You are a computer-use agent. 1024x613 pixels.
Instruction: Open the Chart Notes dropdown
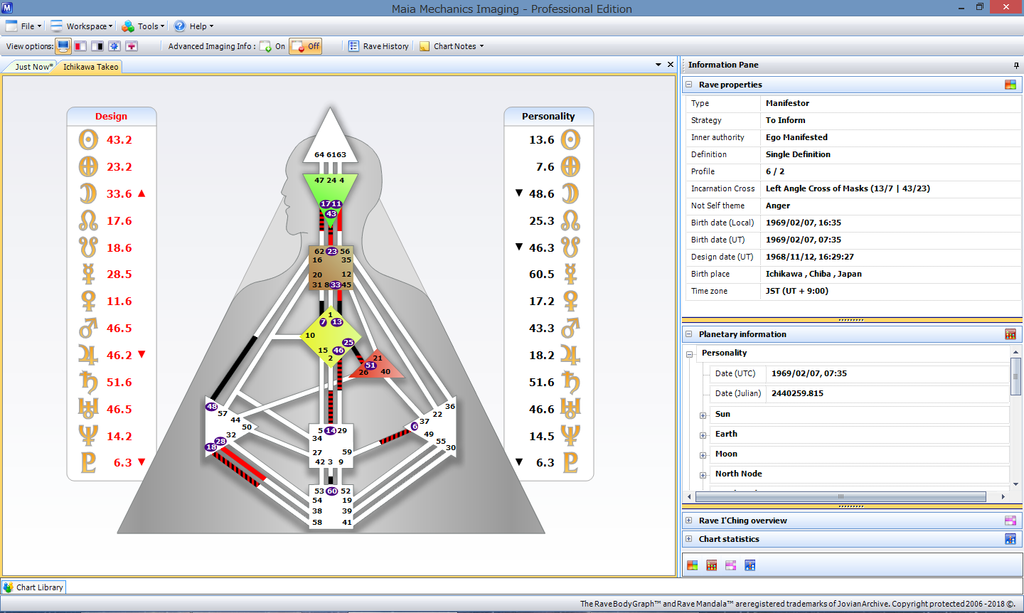click(x=452, y=46)
